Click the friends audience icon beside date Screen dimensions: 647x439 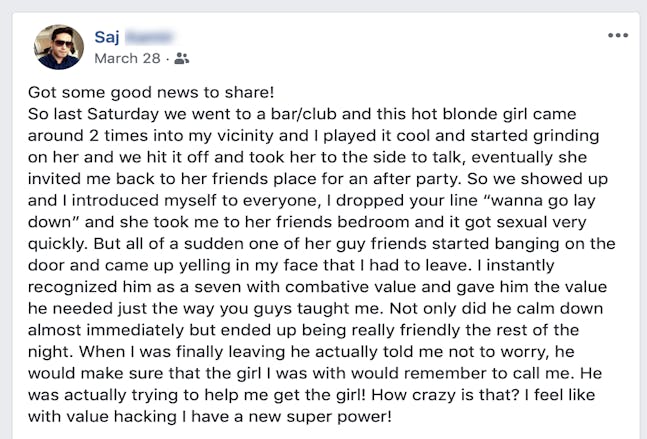click(182, 59)
